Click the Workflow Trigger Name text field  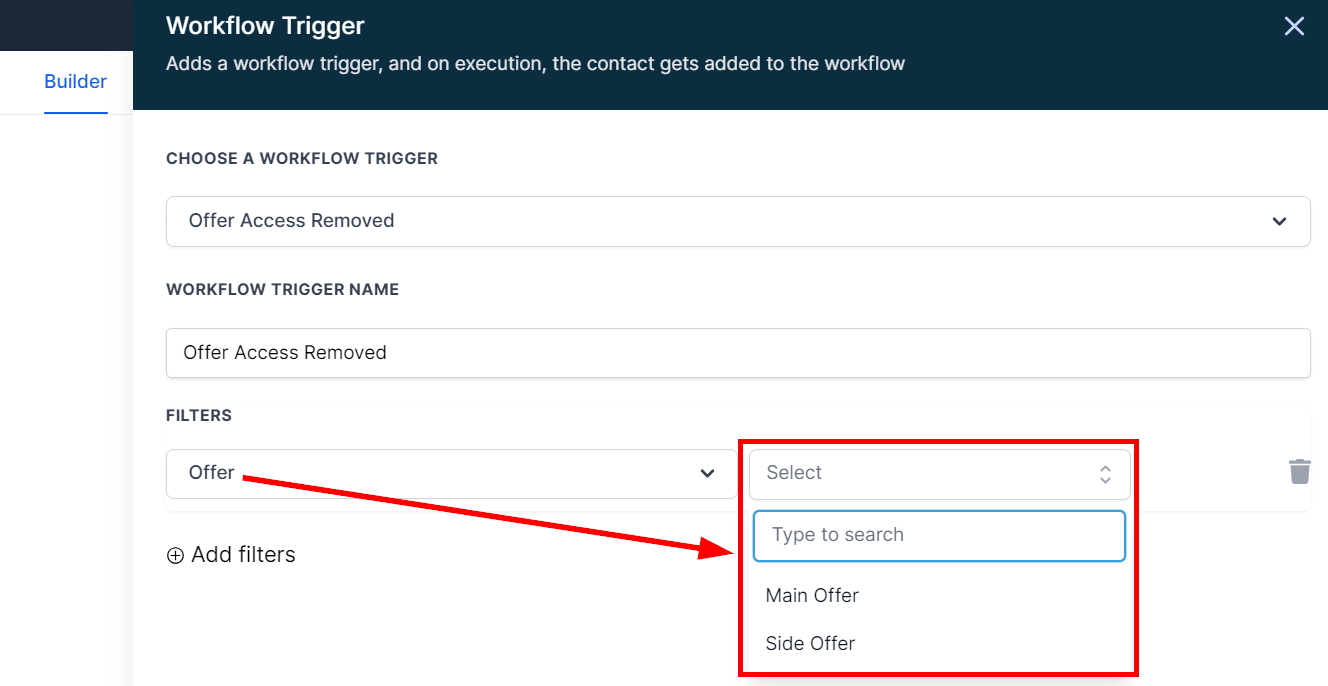pos(737,353)
